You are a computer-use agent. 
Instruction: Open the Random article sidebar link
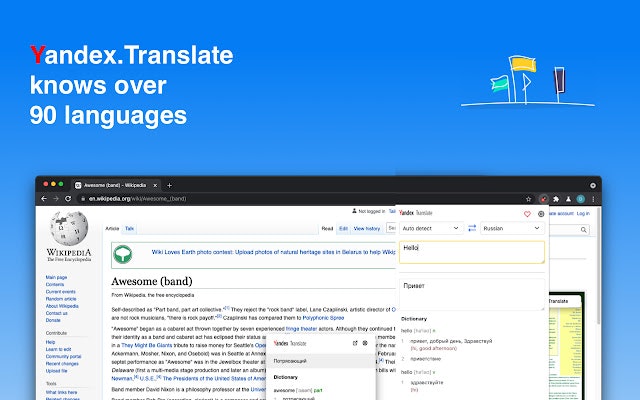pyautogui.click(x=61, y=299)
